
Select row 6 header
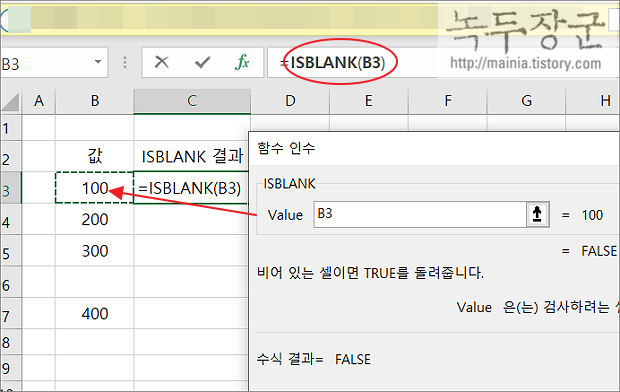[11, 282]
